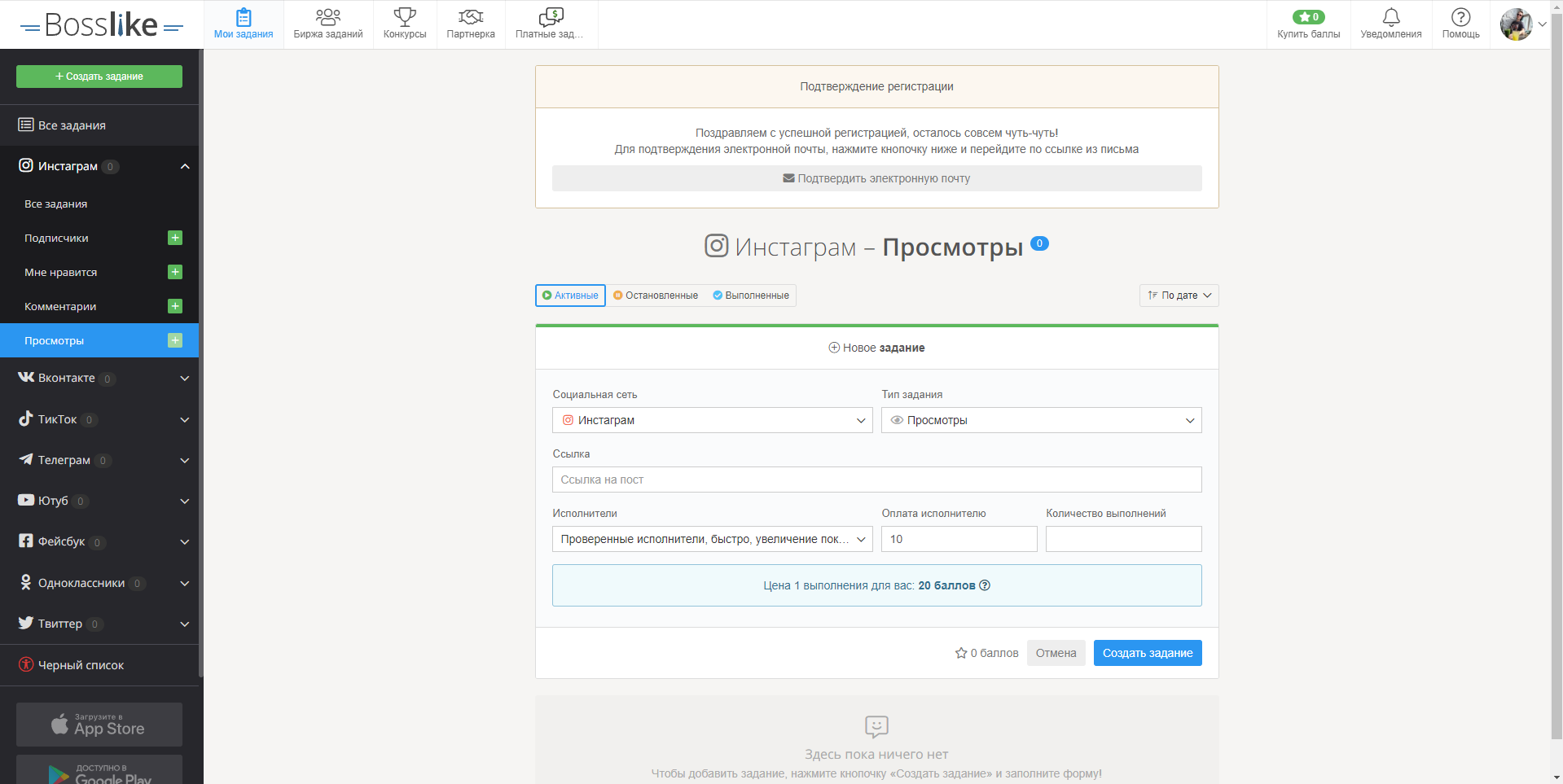1563x784 pixels.
Task: Click the Instagram icon in the sidebar
Action: 26,165
